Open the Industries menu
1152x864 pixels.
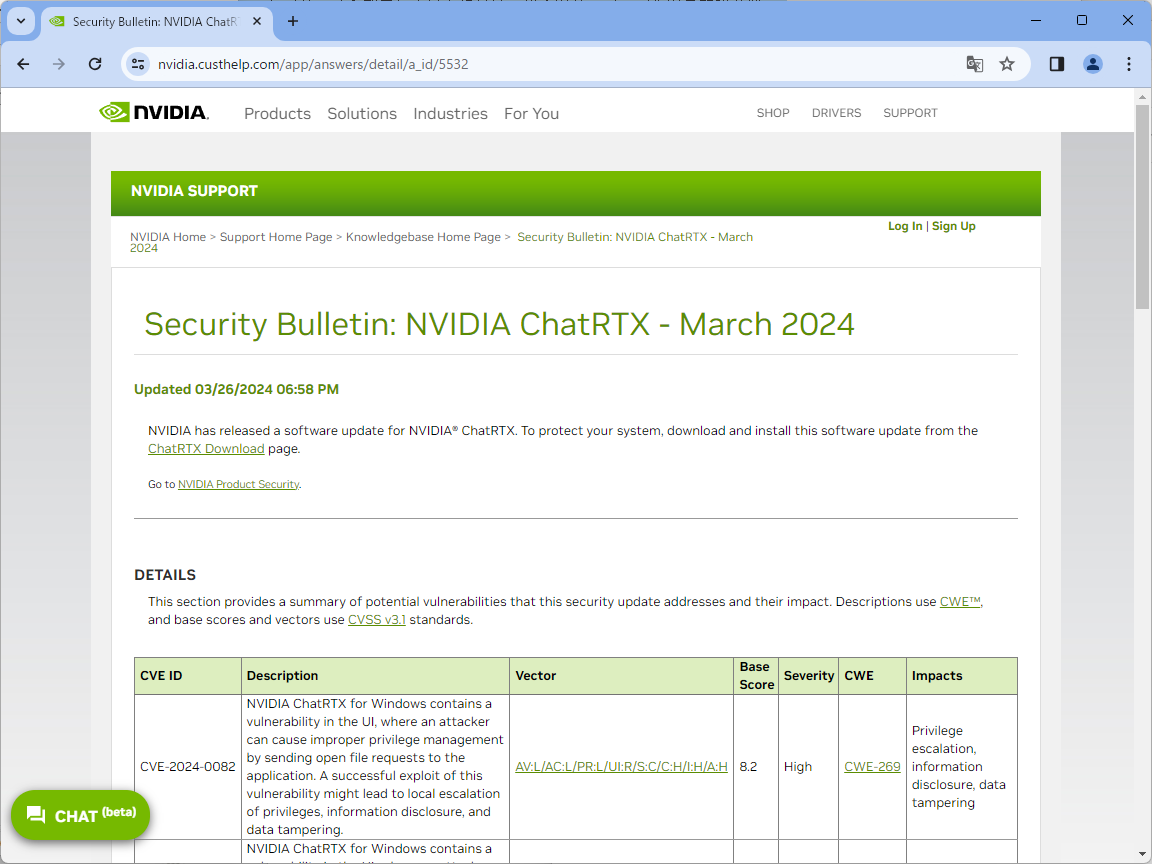pyautogui.click(x=450, y=113)
